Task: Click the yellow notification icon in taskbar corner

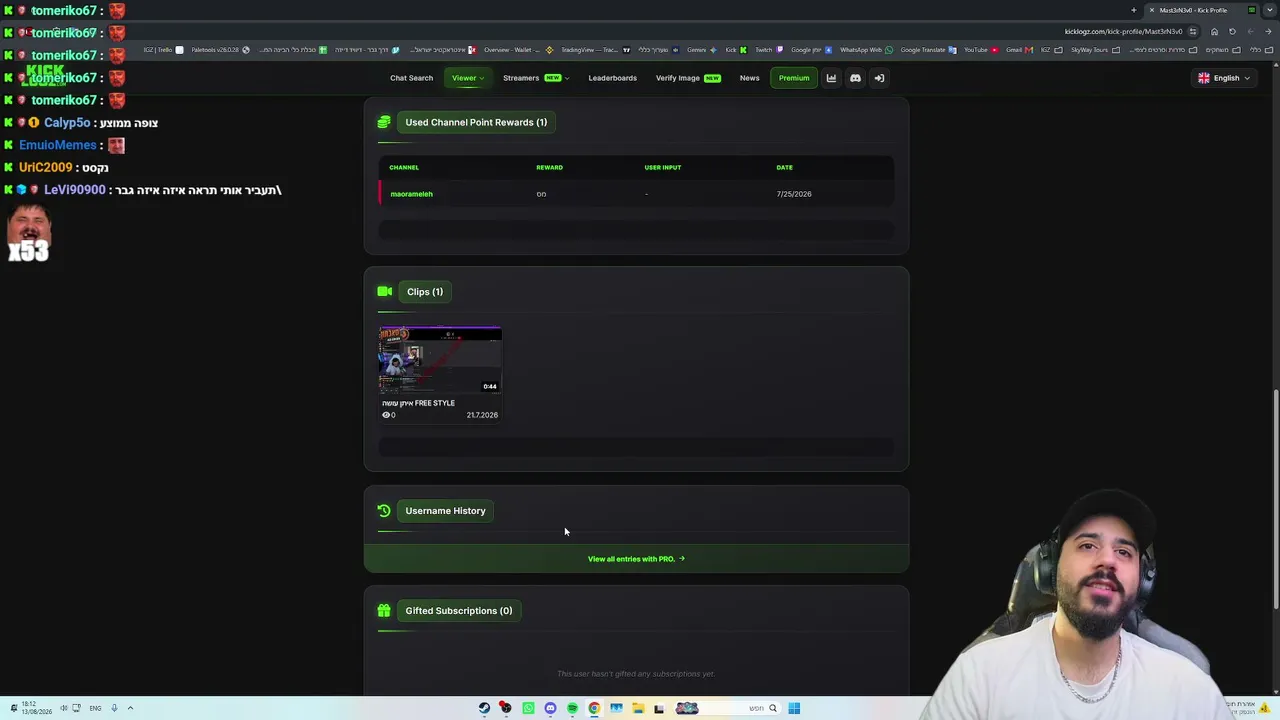Action: 1265,708
